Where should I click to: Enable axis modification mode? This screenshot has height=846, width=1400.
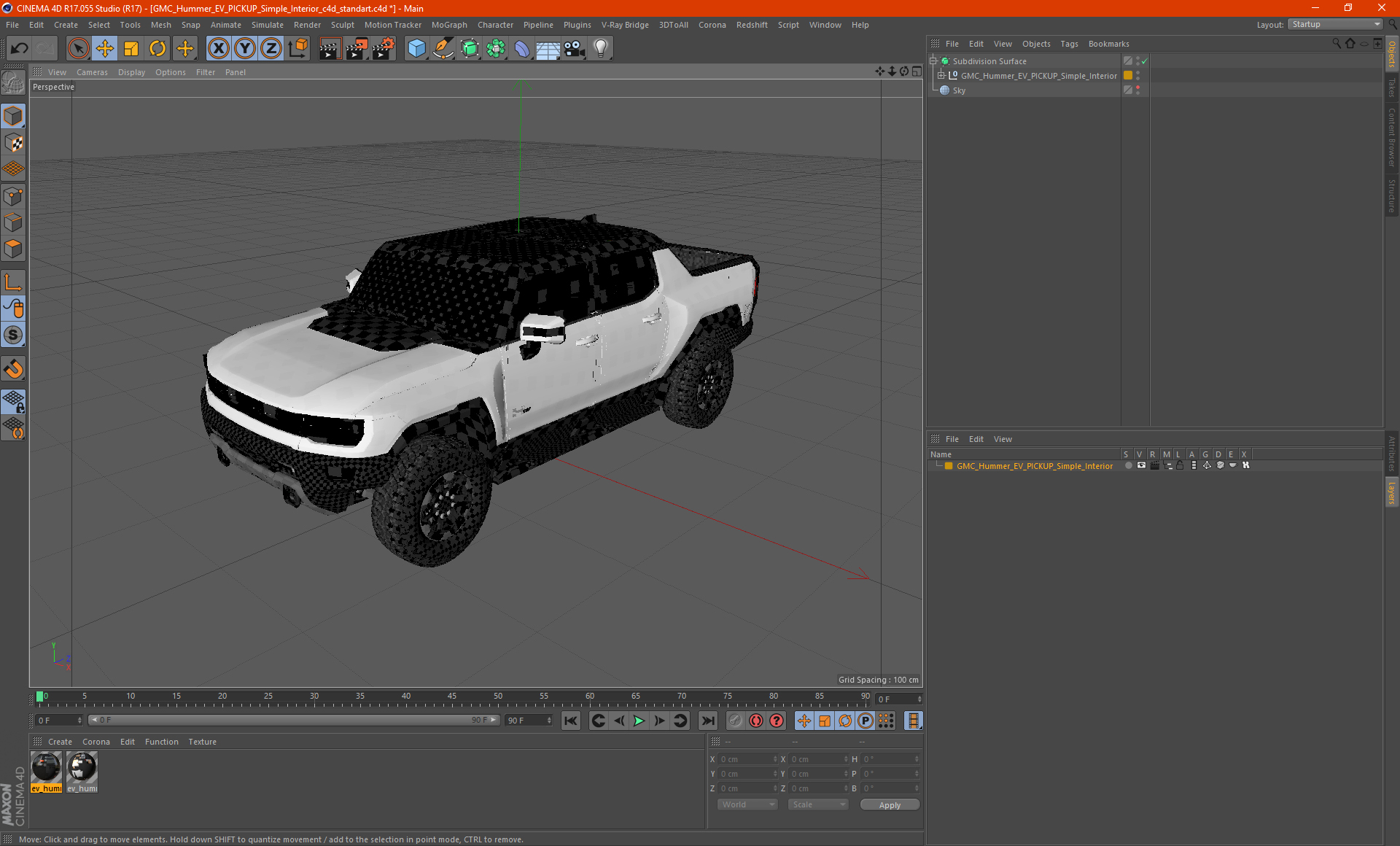(x=13, y=282)
